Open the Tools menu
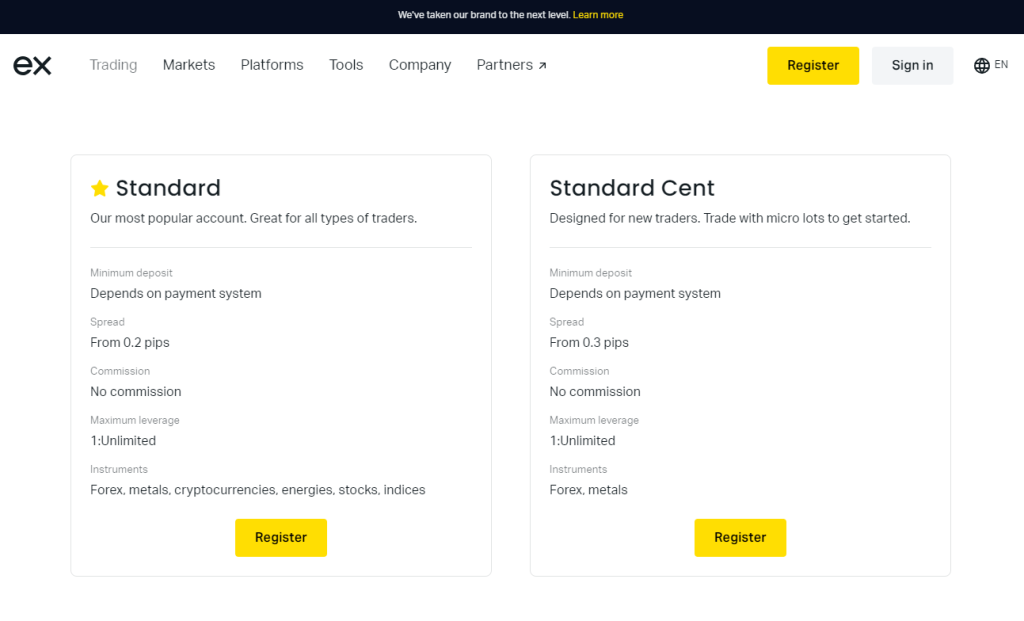The image size is (1024, 621). (346, 65)
